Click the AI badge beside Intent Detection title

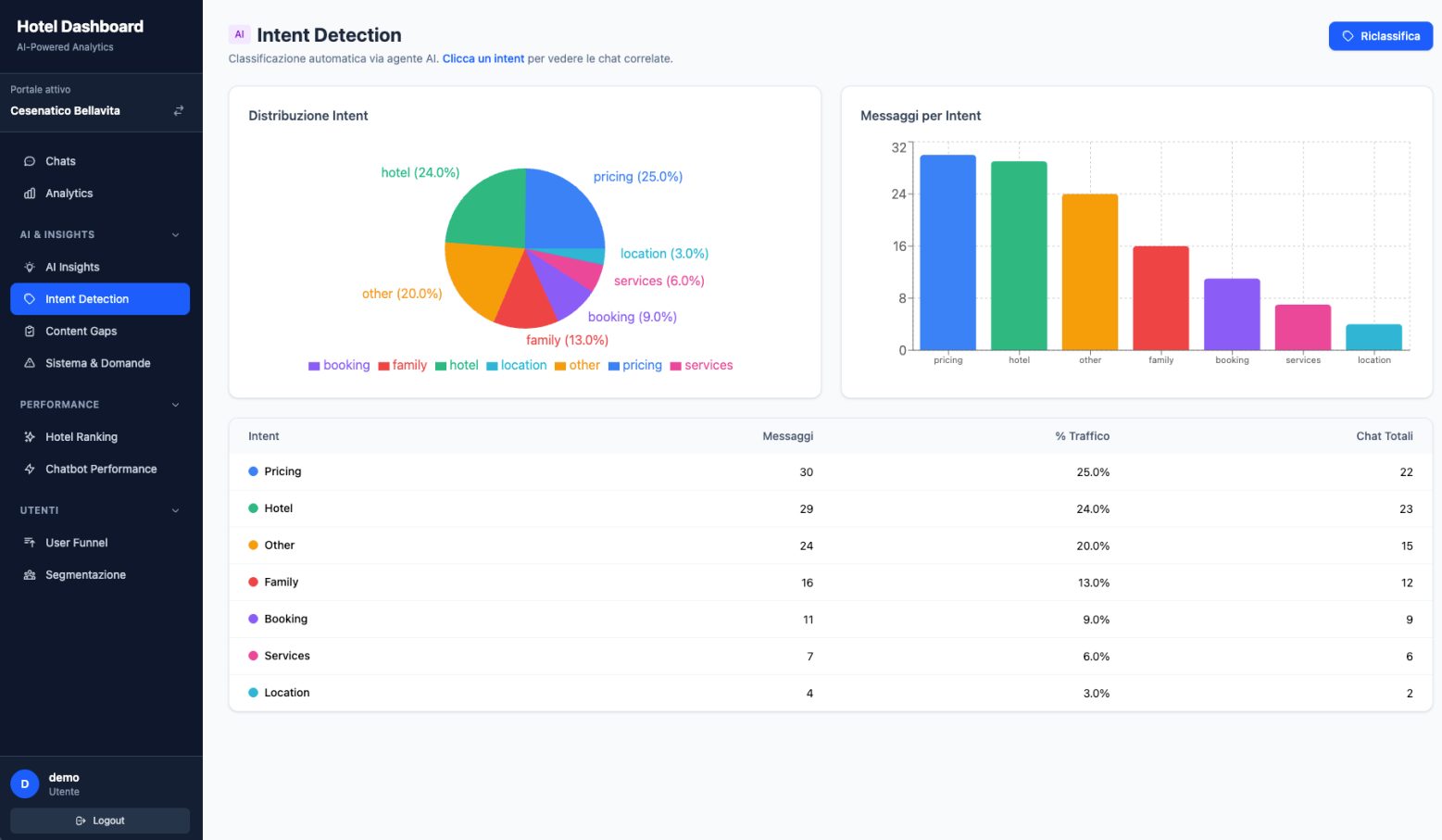coord(239,34)
